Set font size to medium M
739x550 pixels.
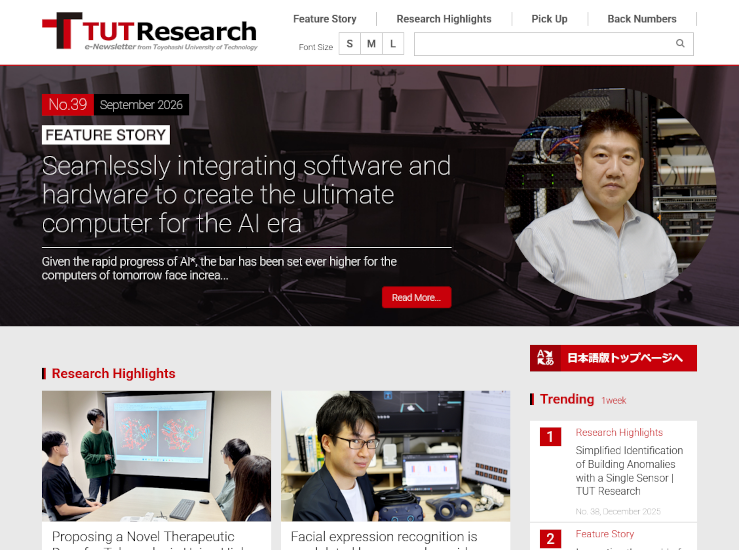click(x=371, y=44)
